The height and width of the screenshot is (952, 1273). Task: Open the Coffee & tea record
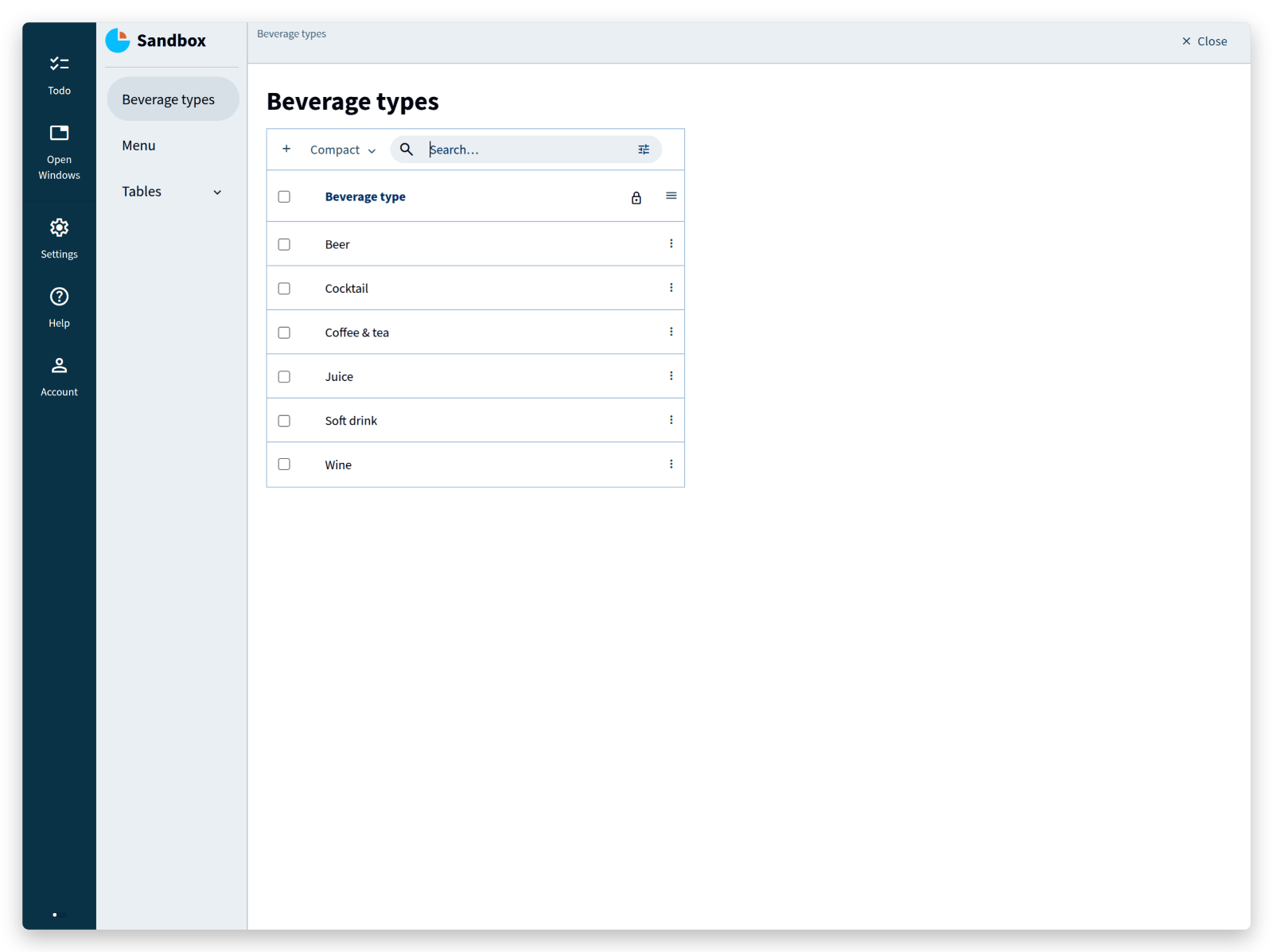(x=357, y=332)
